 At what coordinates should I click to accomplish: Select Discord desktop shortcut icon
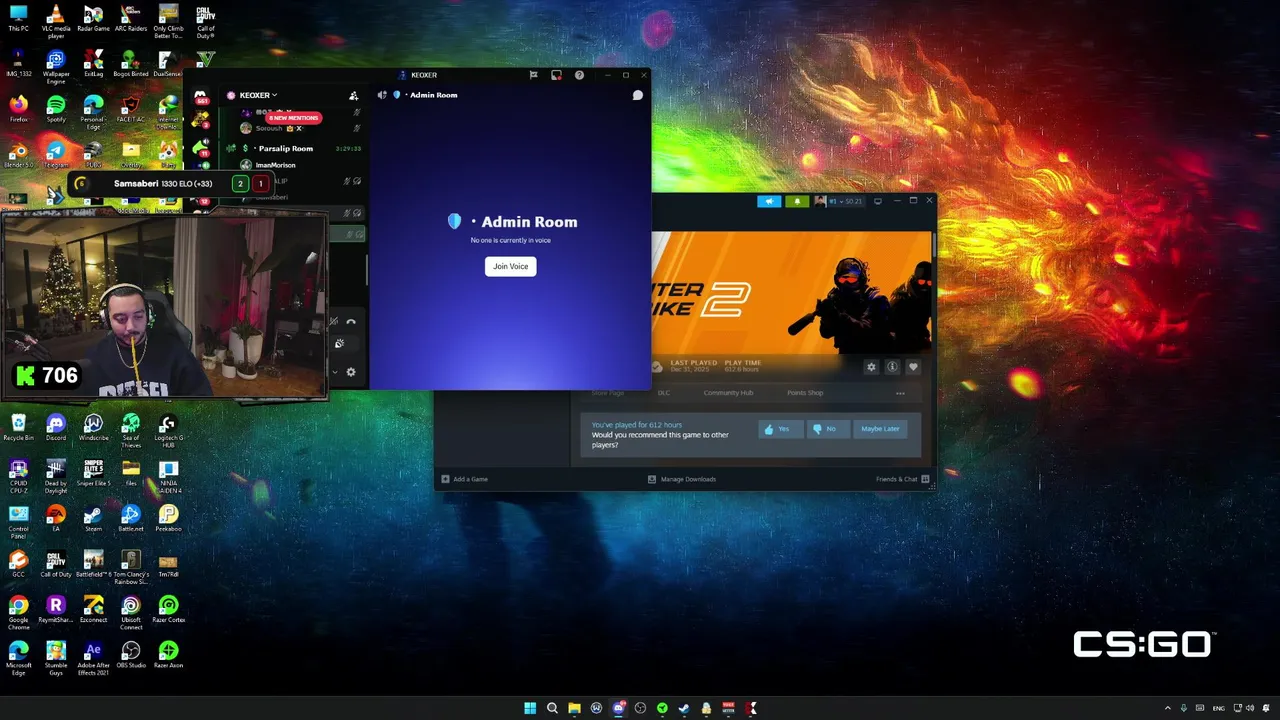tap(56, 428)
